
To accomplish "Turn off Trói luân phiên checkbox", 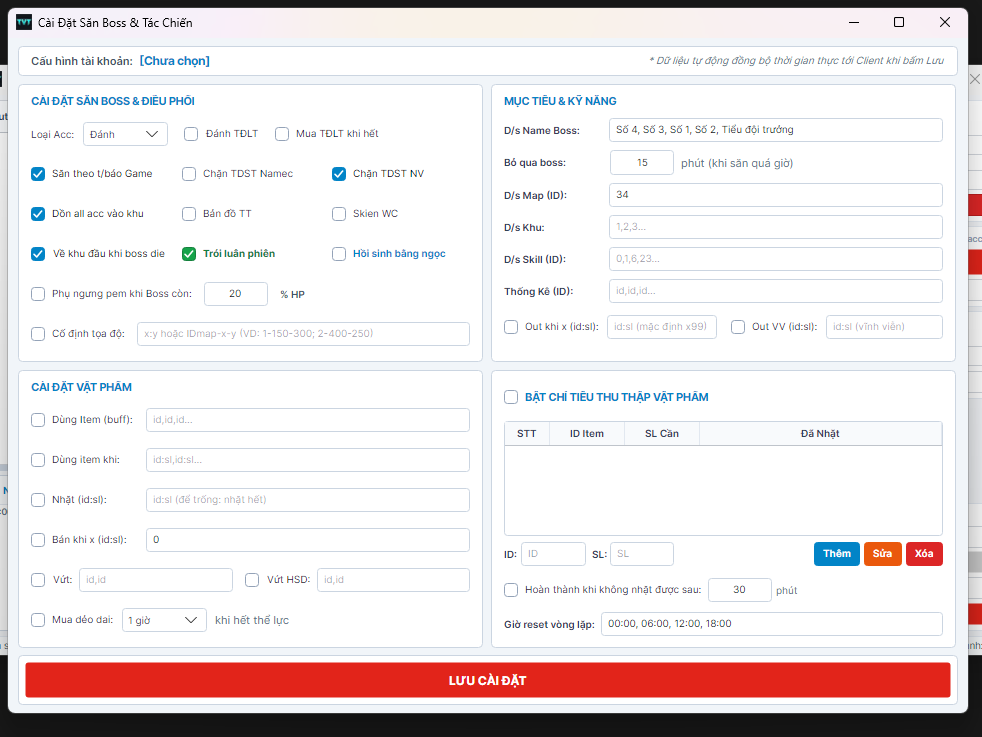I will (189, 254).
